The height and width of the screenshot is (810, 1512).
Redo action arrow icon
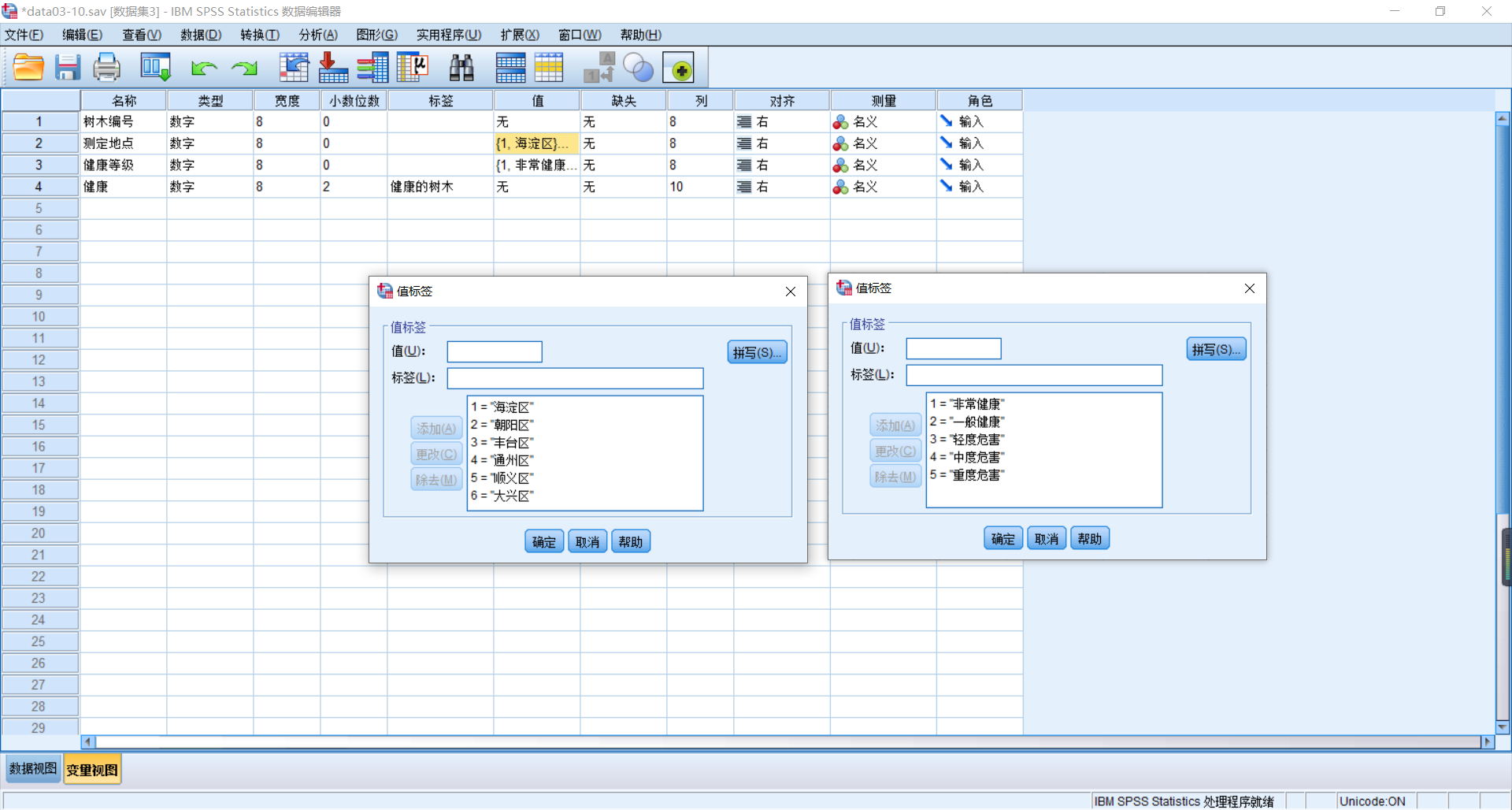click(x=244, y=69)
